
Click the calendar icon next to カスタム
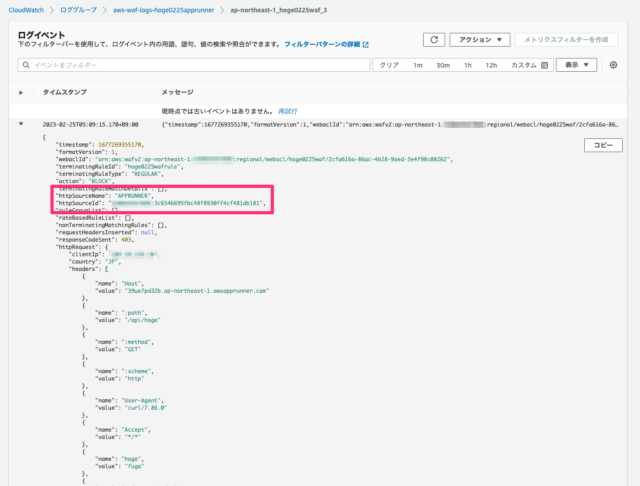tap(544, 65)
